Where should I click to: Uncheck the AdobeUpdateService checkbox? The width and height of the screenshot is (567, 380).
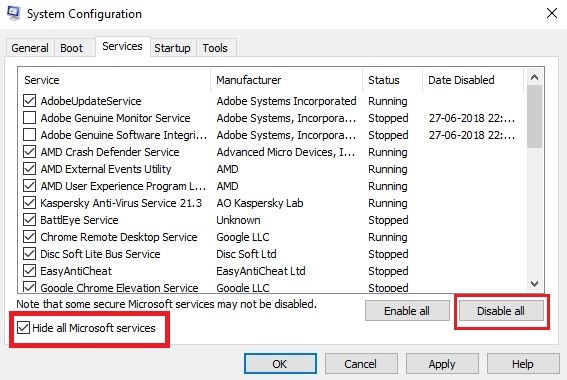(29, 101)
